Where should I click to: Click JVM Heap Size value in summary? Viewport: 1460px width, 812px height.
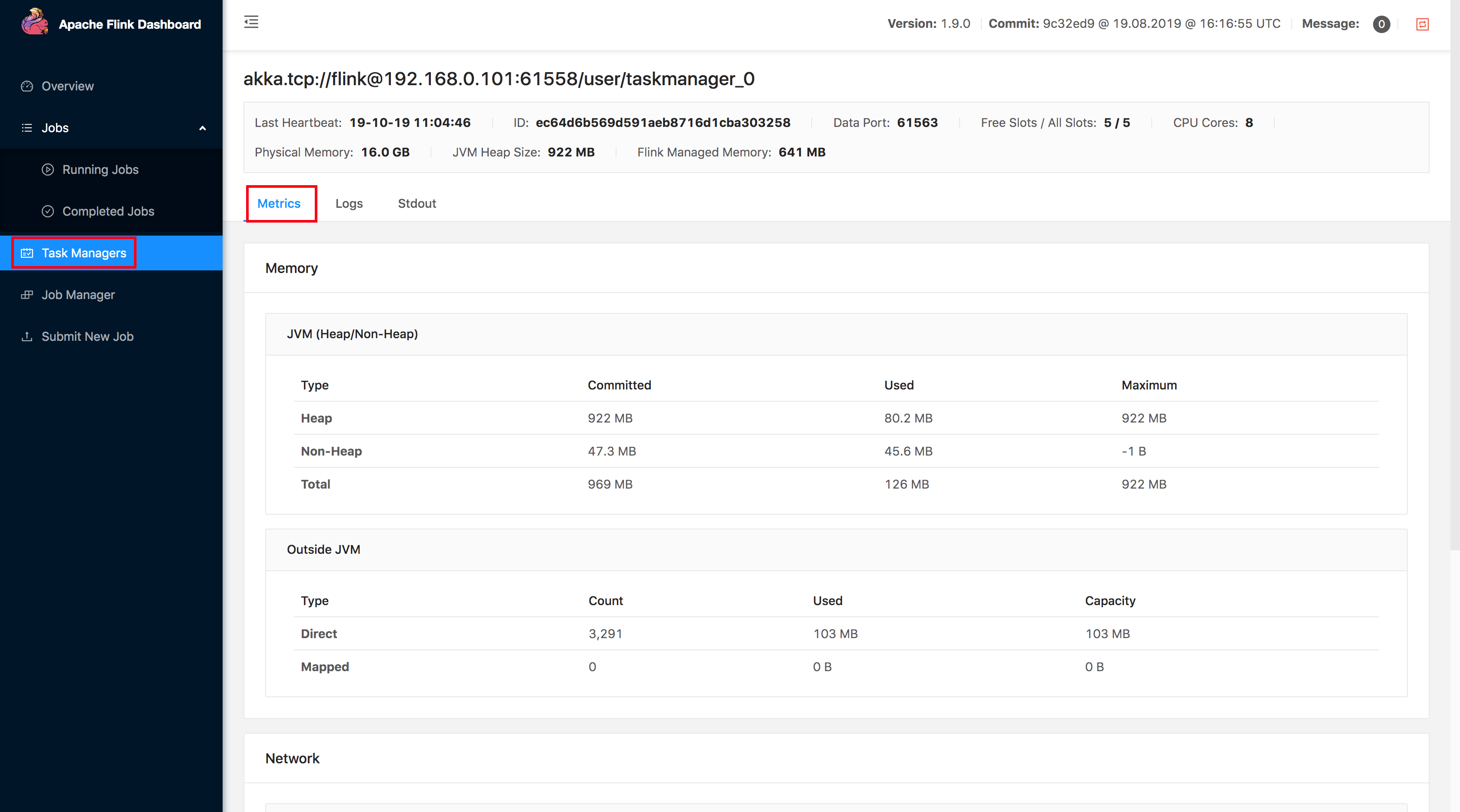tap(571, 152)
